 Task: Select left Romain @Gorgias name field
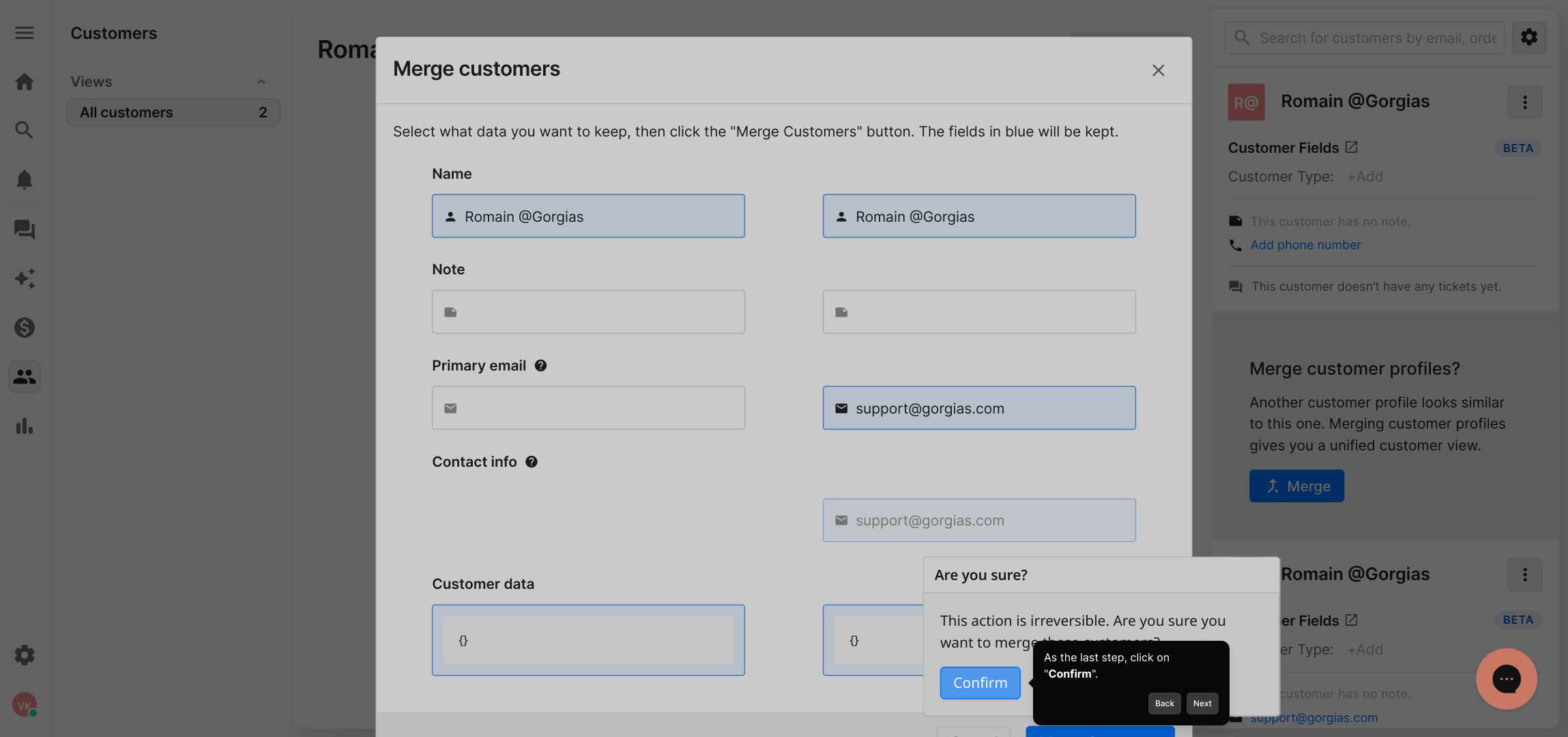(588, 216)
